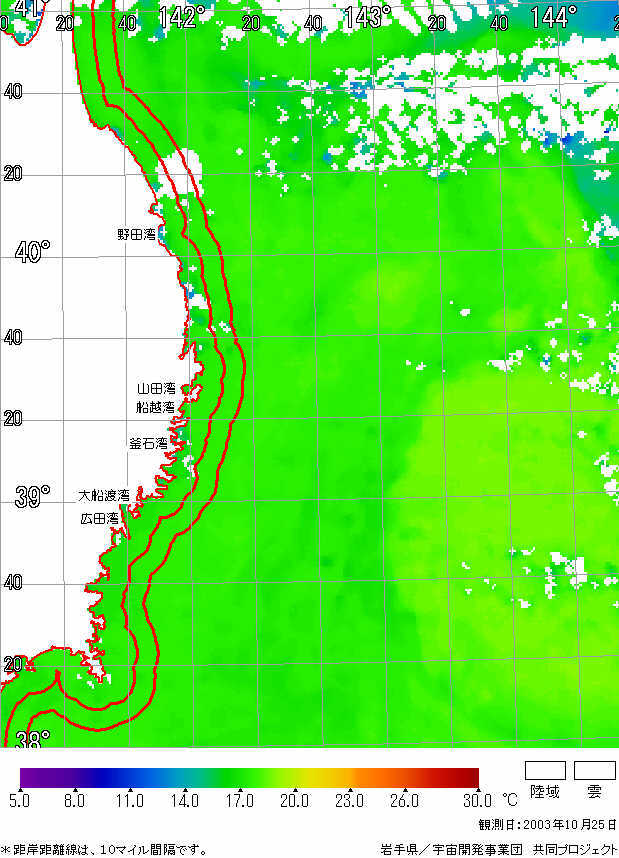619x858 pixels.
Task: Click the 8.0 value on the scale
Action: point(74,801)
